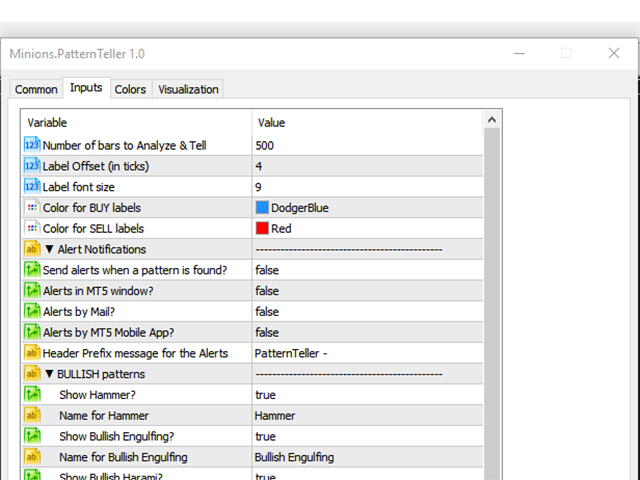Pick the DodgerBlue color swatch

coord(262,208)
